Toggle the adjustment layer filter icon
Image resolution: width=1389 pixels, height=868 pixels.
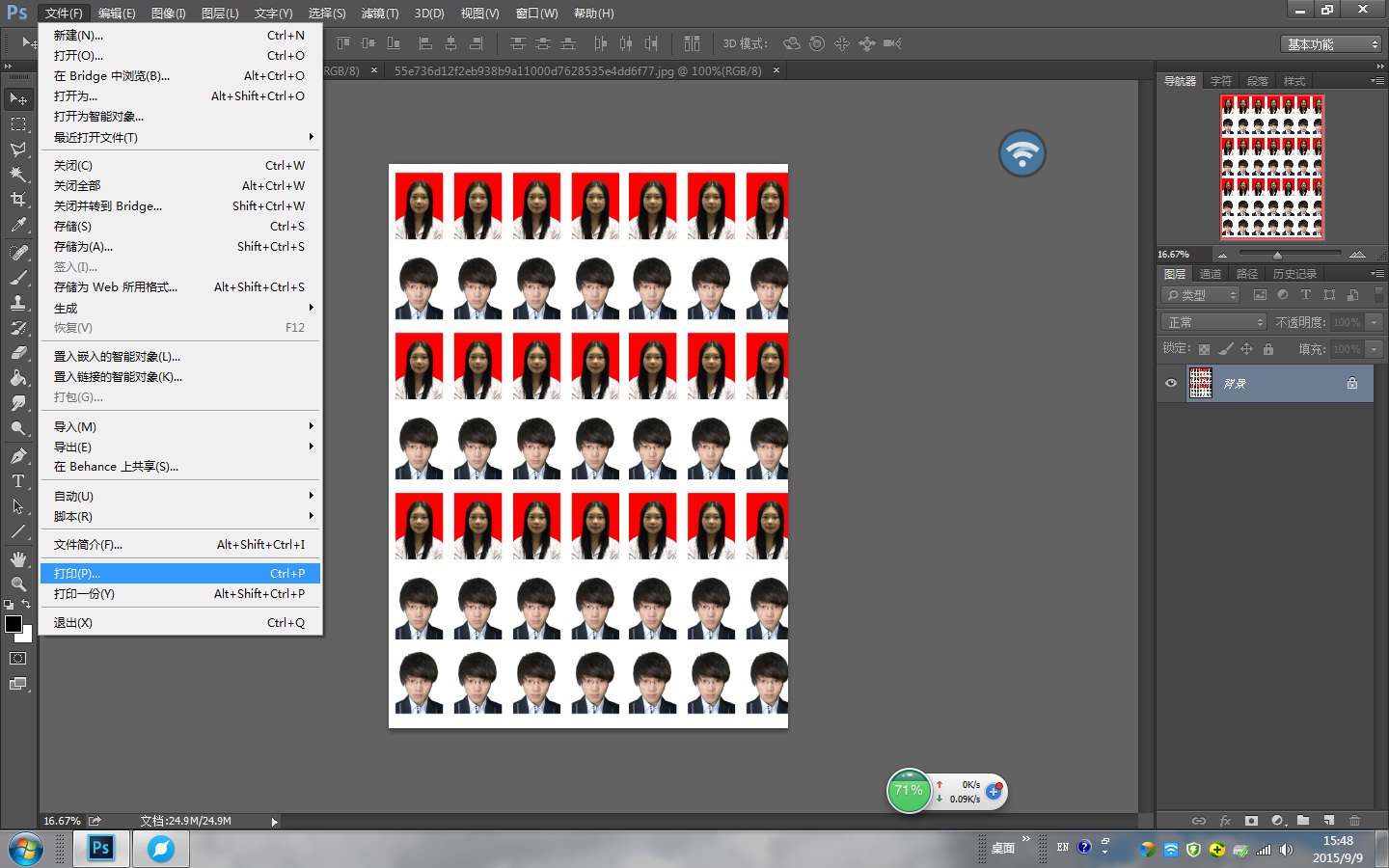click(x=1283, y=295)
